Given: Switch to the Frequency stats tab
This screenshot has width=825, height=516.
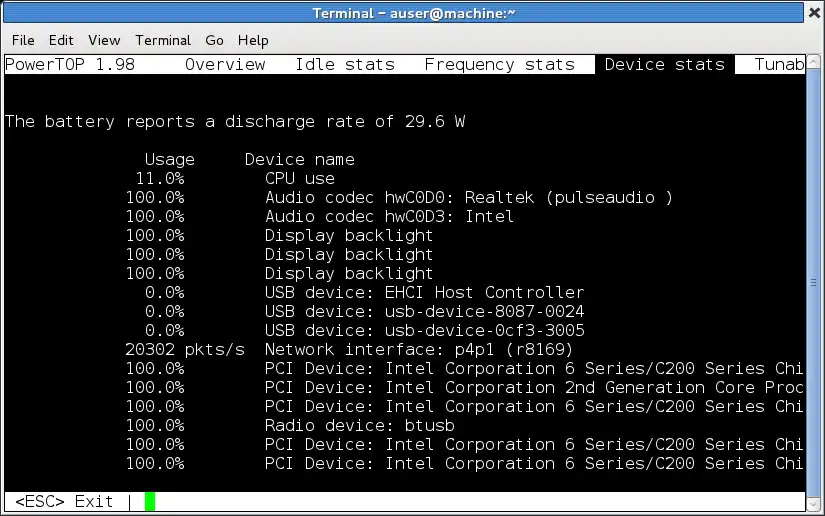Looking at the screenshot, I should (499, 65).
